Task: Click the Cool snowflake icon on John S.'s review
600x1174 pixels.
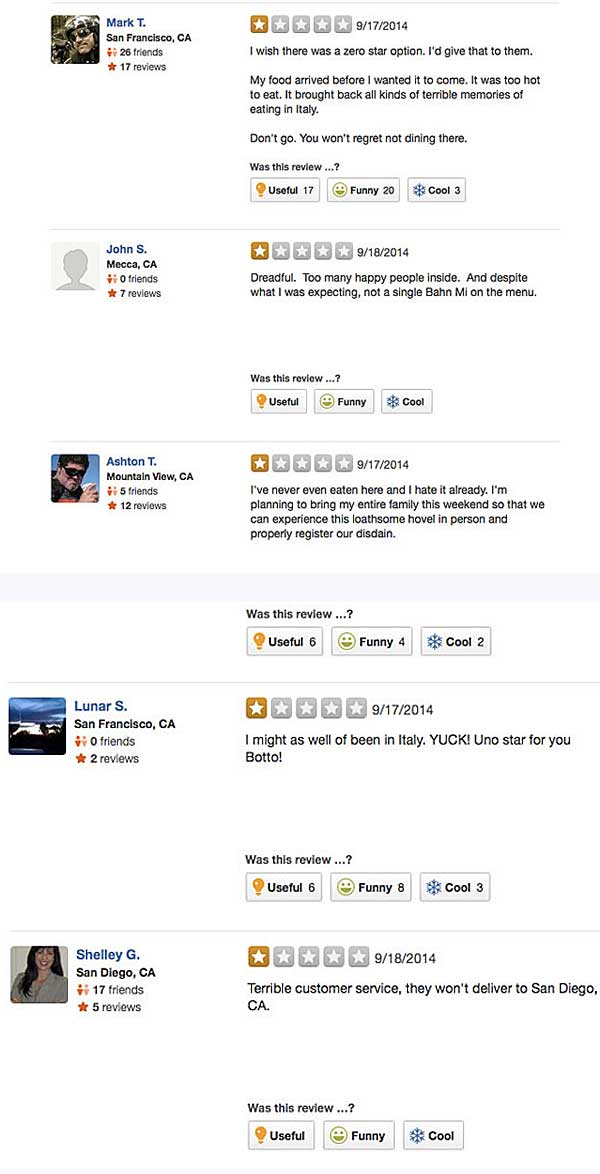Action: tap(395, 401)
